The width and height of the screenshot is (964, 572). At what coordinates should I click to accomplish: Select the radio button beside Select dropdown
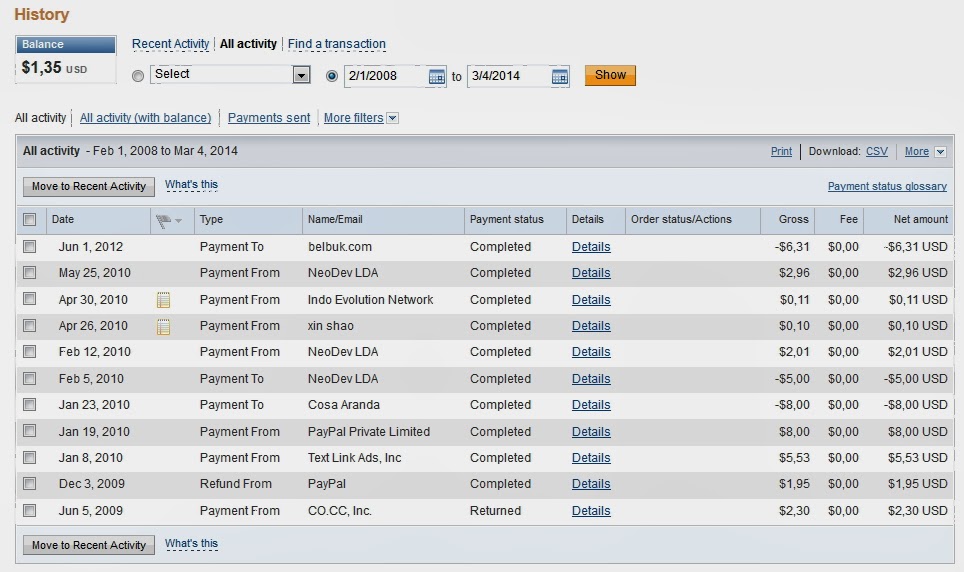(138, 76)
